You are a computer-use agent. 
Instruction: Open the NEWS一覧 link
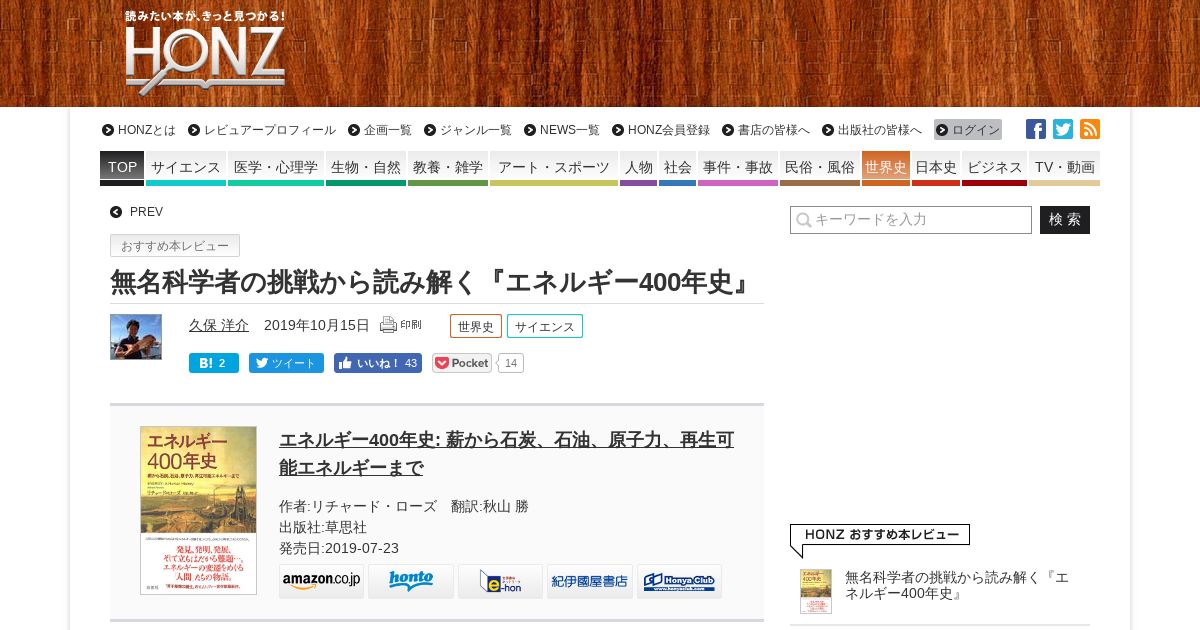(x=562, y=130)
